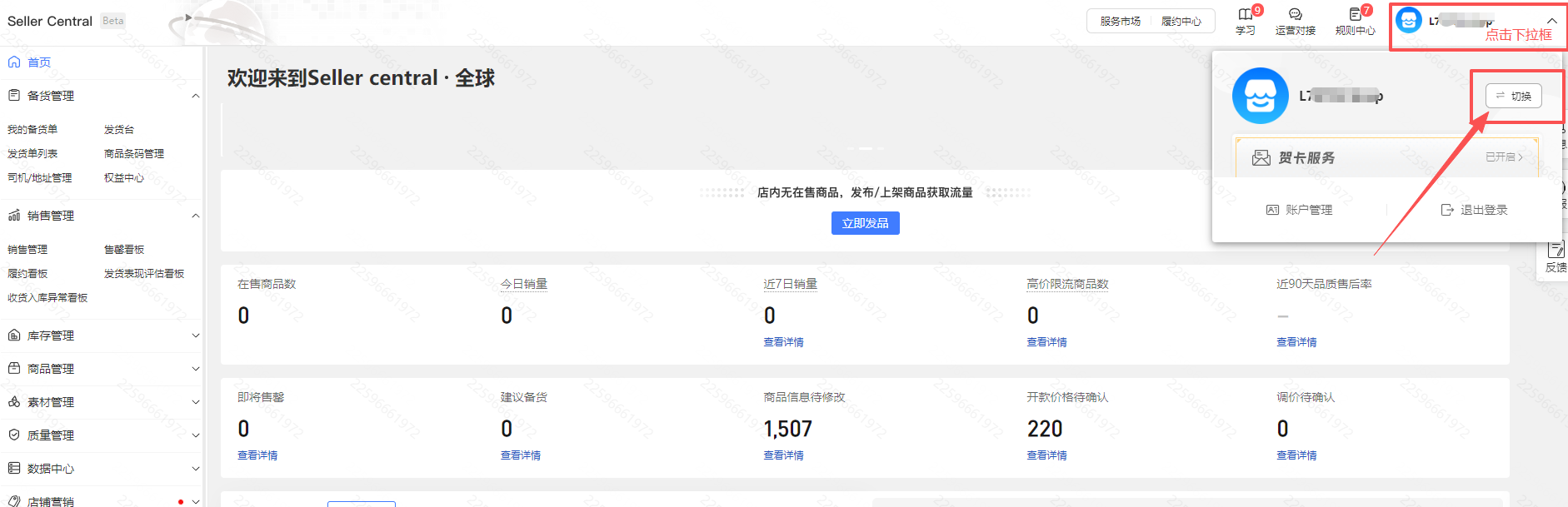Click the Seller Central logo text
This screenshot has height=507, width=1568.
pyautogui.click(x=50, y=21)
